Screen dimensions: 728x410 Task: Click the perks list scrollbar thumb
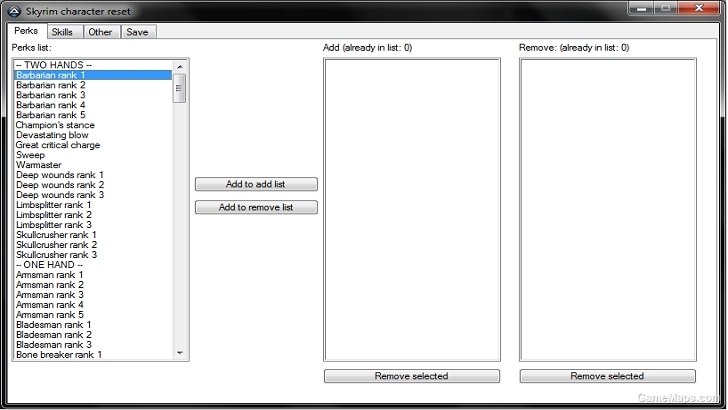(x=180, y=88)
